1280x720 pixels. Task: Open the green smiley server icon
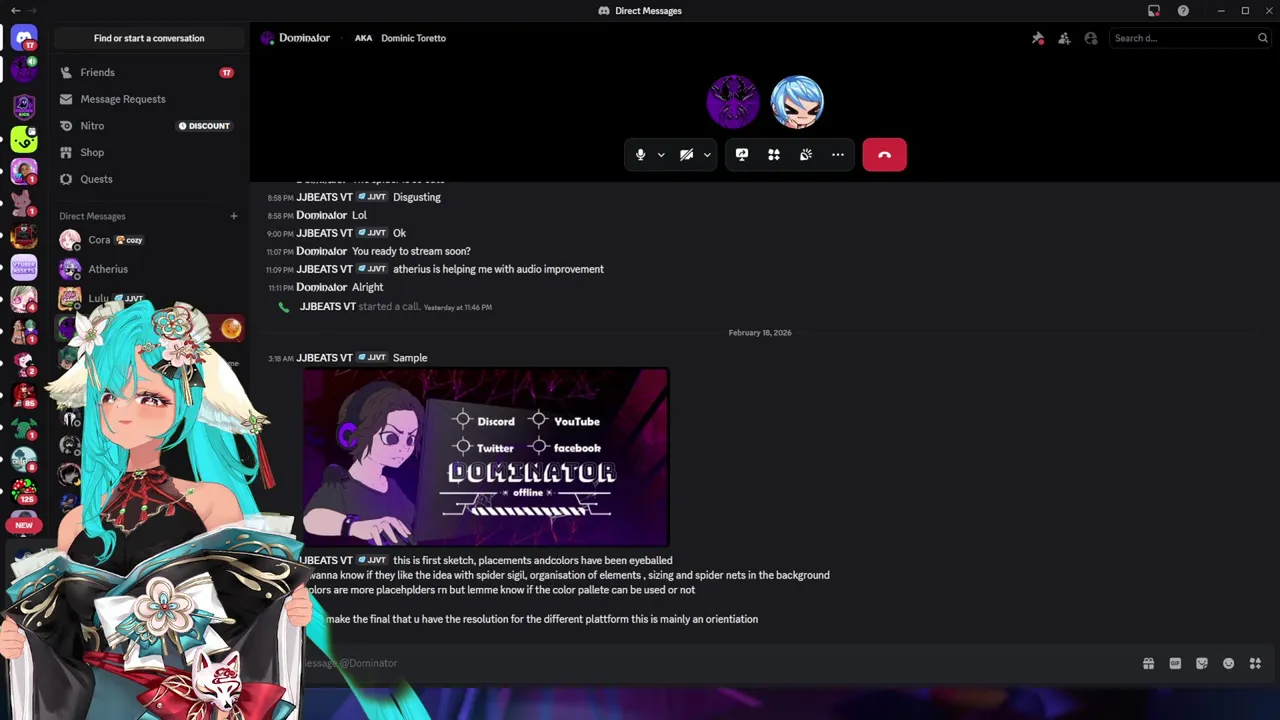click(24, 140)
